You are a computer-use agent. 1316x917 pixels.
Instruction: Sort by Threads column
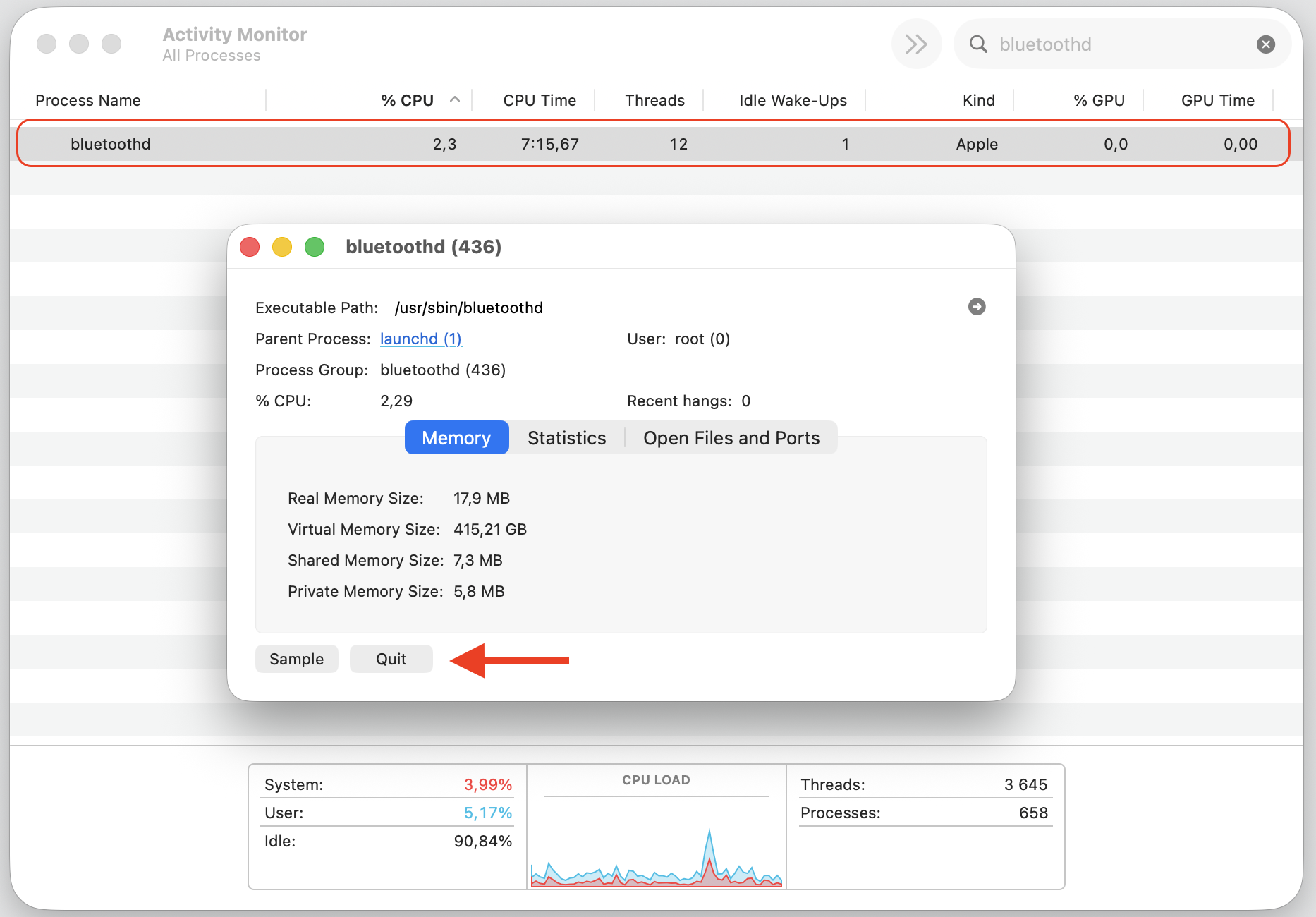click(x=654, y=100)
